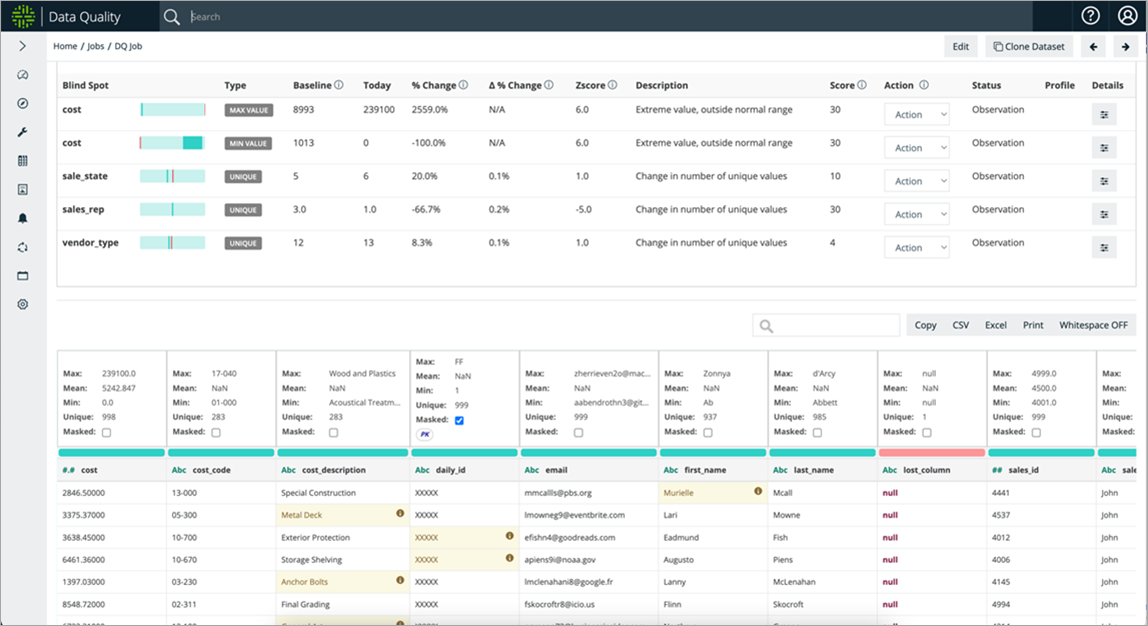Enable Masked checkbox for cost column
Viewport: 1148px width, 626px height.
pyautogui.click(x=107, y=433)
